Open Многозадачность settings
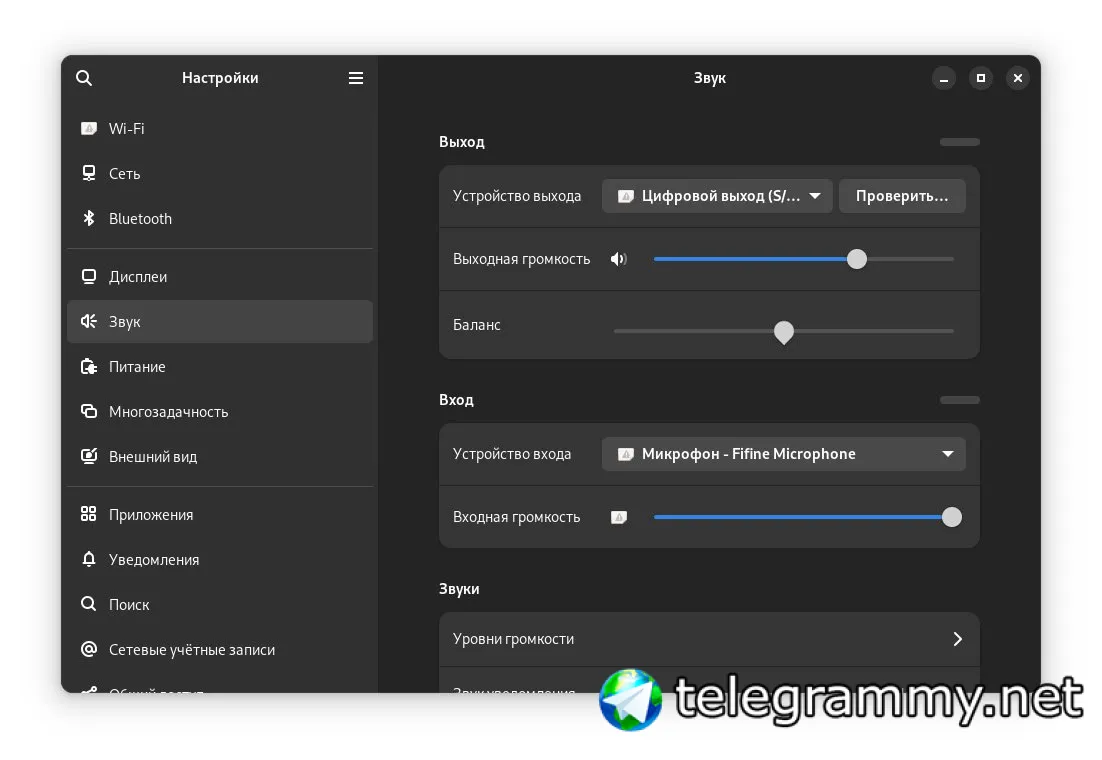Viewport: 1102px width, 760px height. [220, 411]
